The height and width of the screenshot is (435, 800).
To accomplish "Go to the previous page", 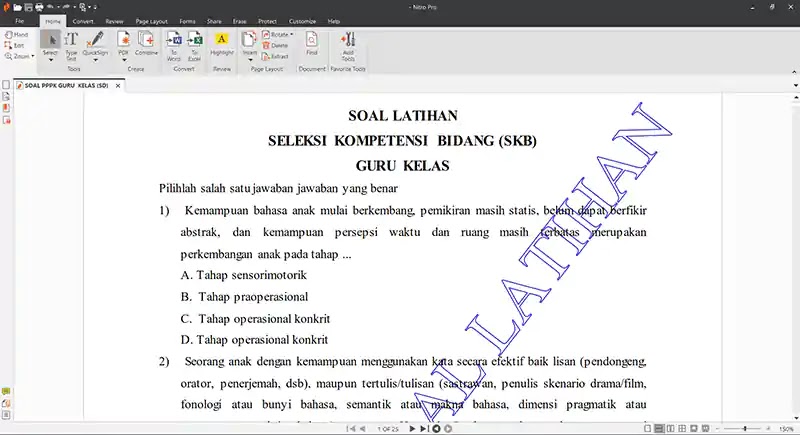I will 362,429.
